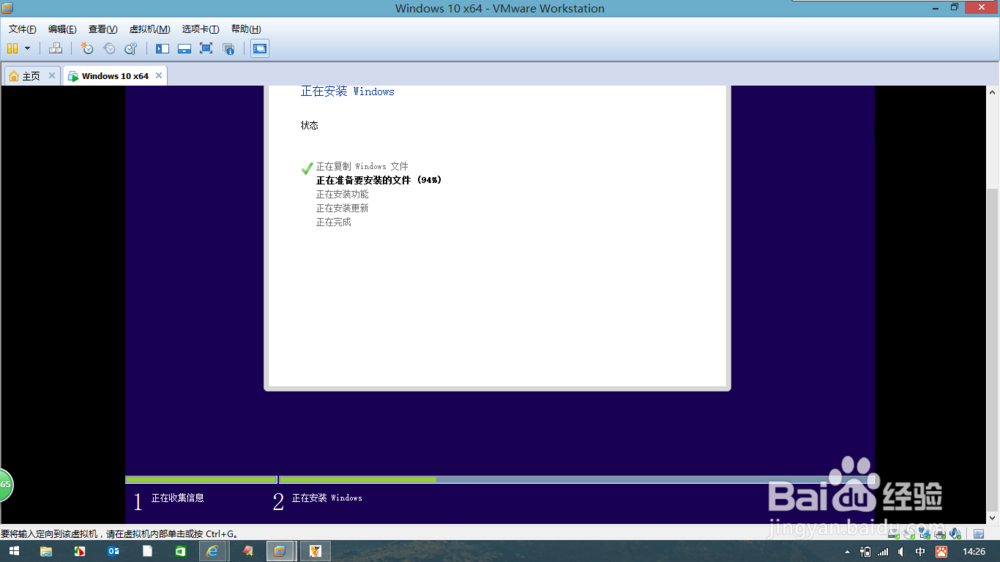This screenshot has height=562, width=1000.
Task: Click the 中 input method indicator
Action: (x=920, y=552)
